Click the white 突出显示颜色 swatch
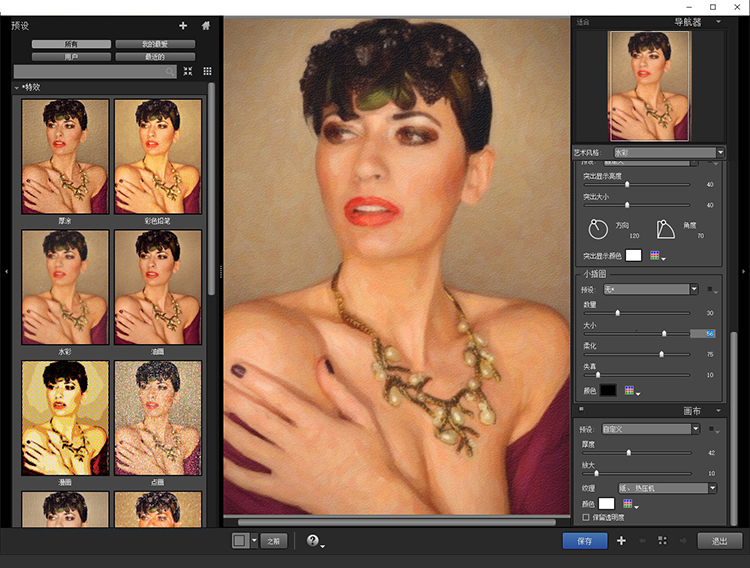The width and height of the screenshot is (750, 568). [633, 256]
